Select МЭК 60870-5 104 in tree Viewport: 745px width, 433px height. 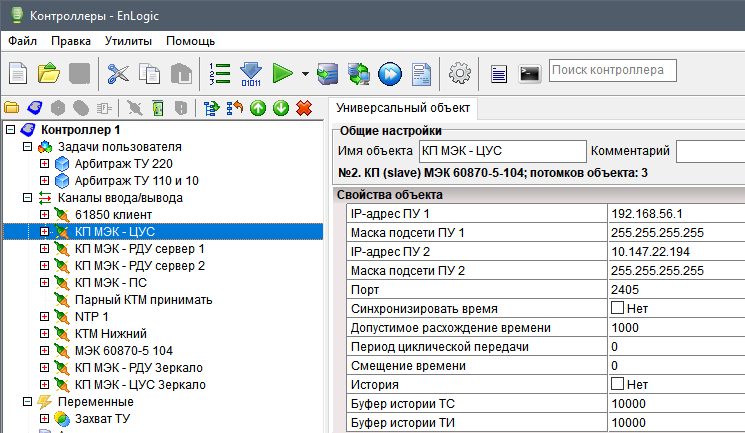[124, 351]
